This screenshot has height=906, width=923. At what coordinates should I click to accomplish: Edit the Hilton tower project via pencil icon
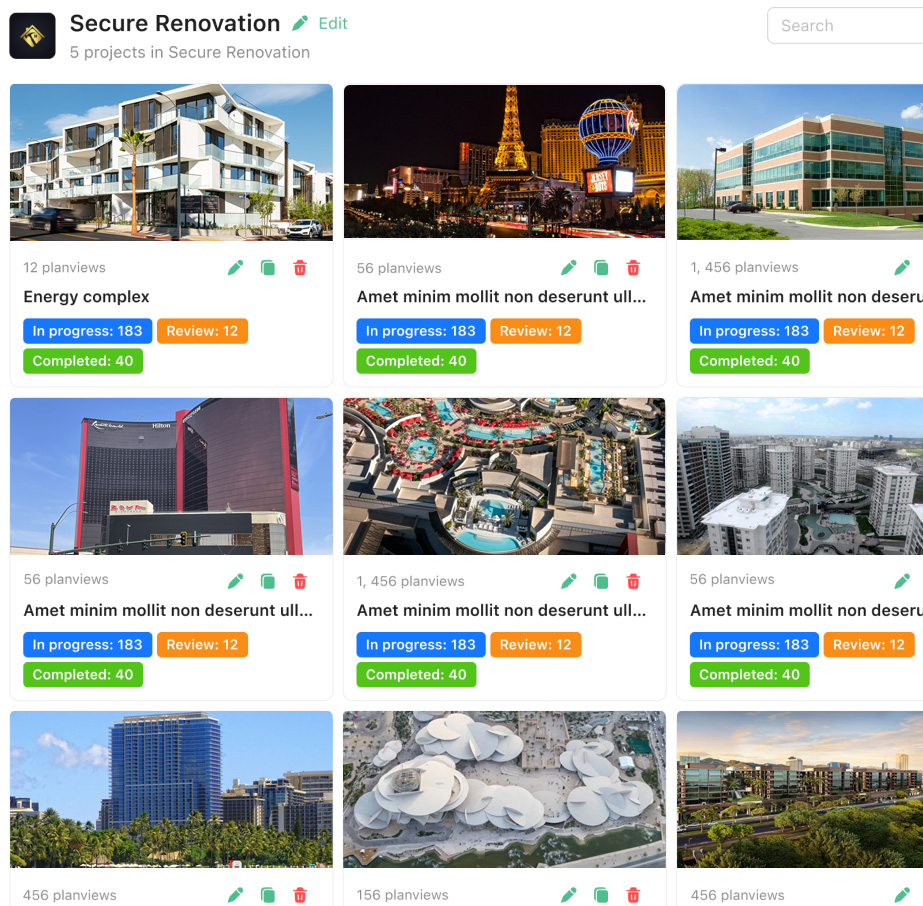[235, 582]
